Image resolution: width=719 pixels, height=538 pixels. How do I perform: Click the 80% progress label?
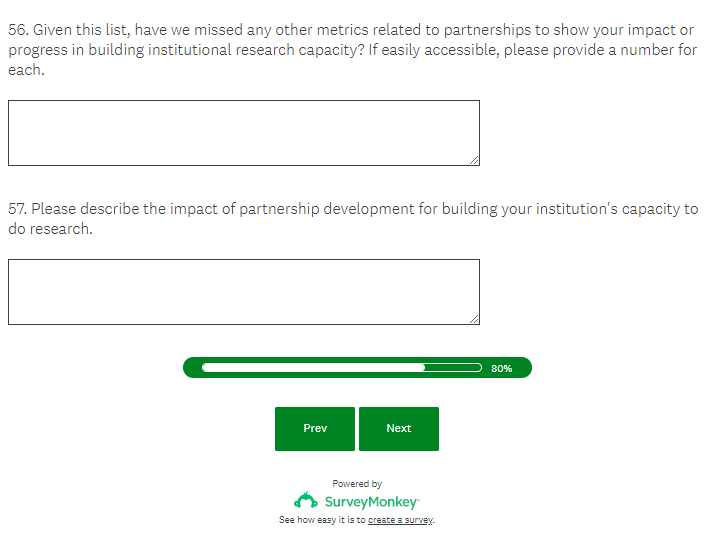[x=501, y=368]
